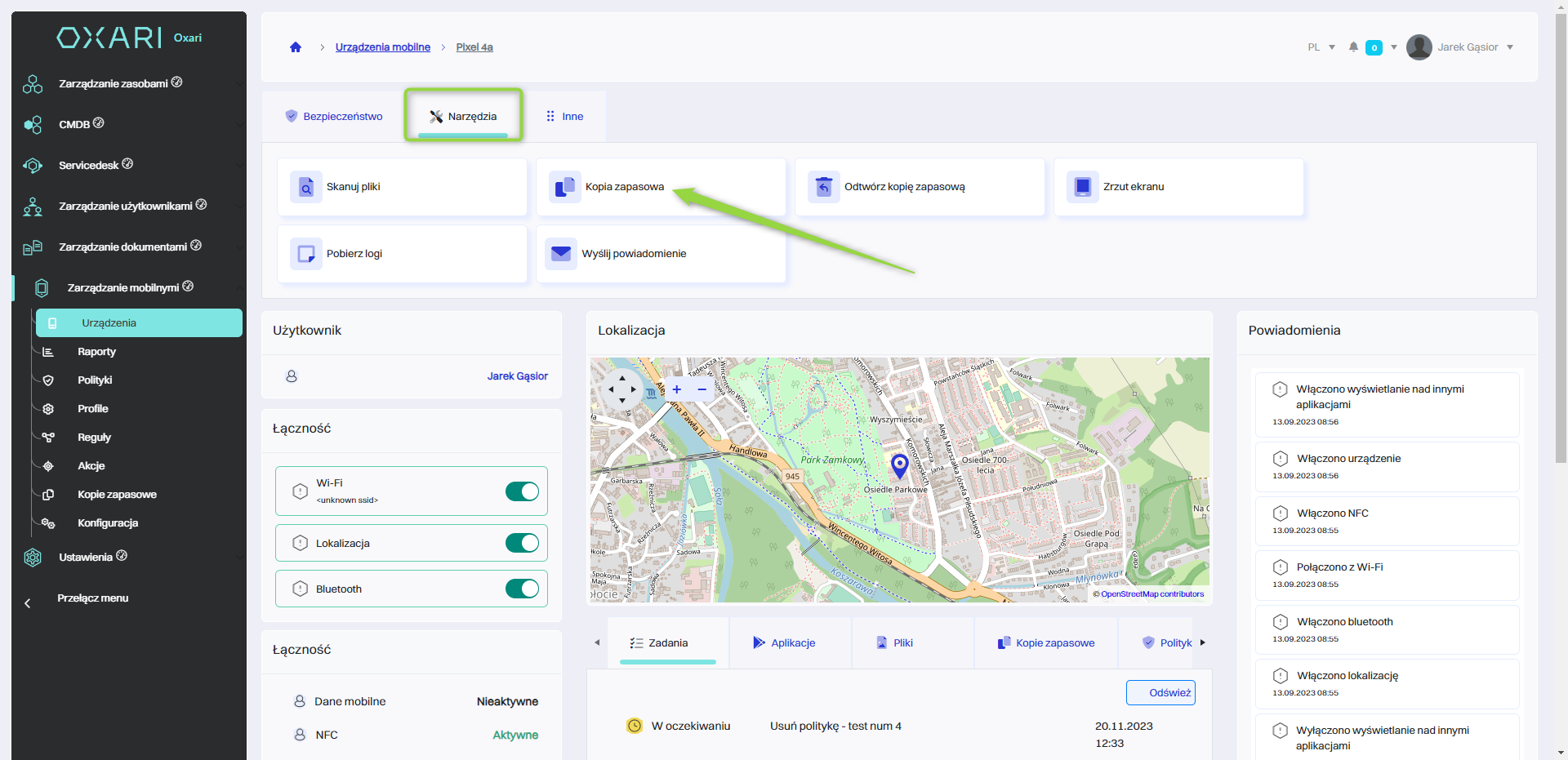The height and width of the screenshot is (760, 1568).
Task: Open the PL language dropdown
Action: (1321, 47)
